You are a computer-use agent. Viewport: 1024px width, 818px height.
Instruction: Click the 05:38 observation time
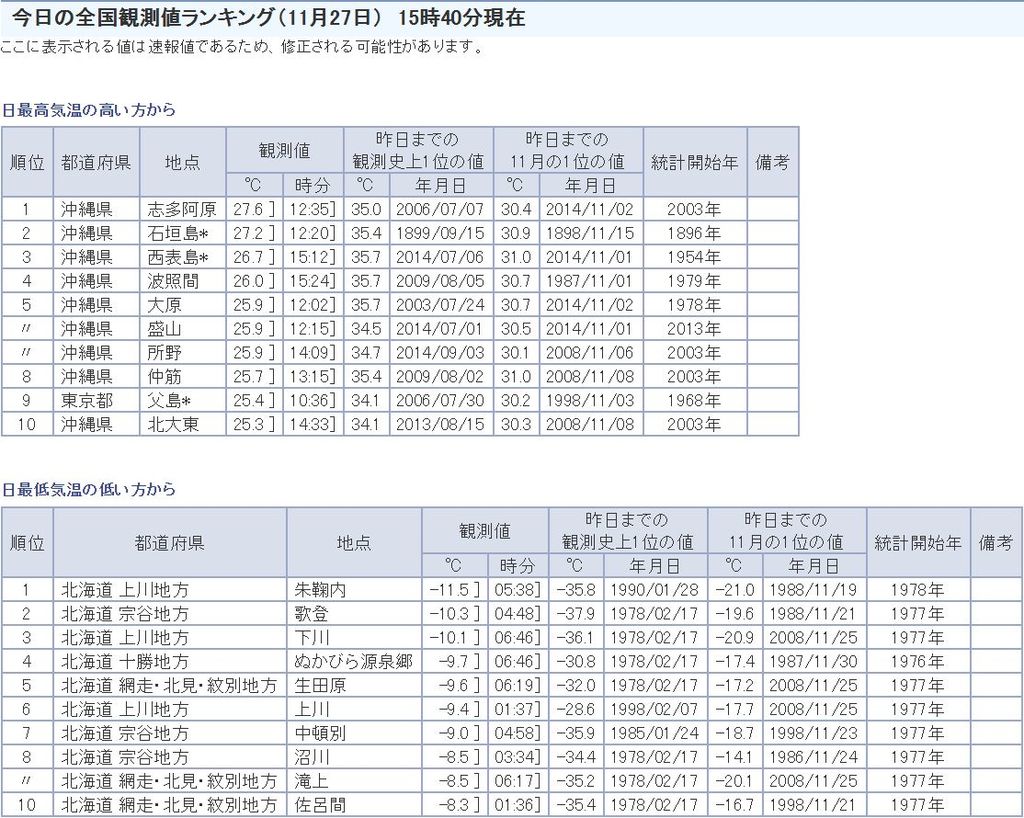tap(518, 590)
